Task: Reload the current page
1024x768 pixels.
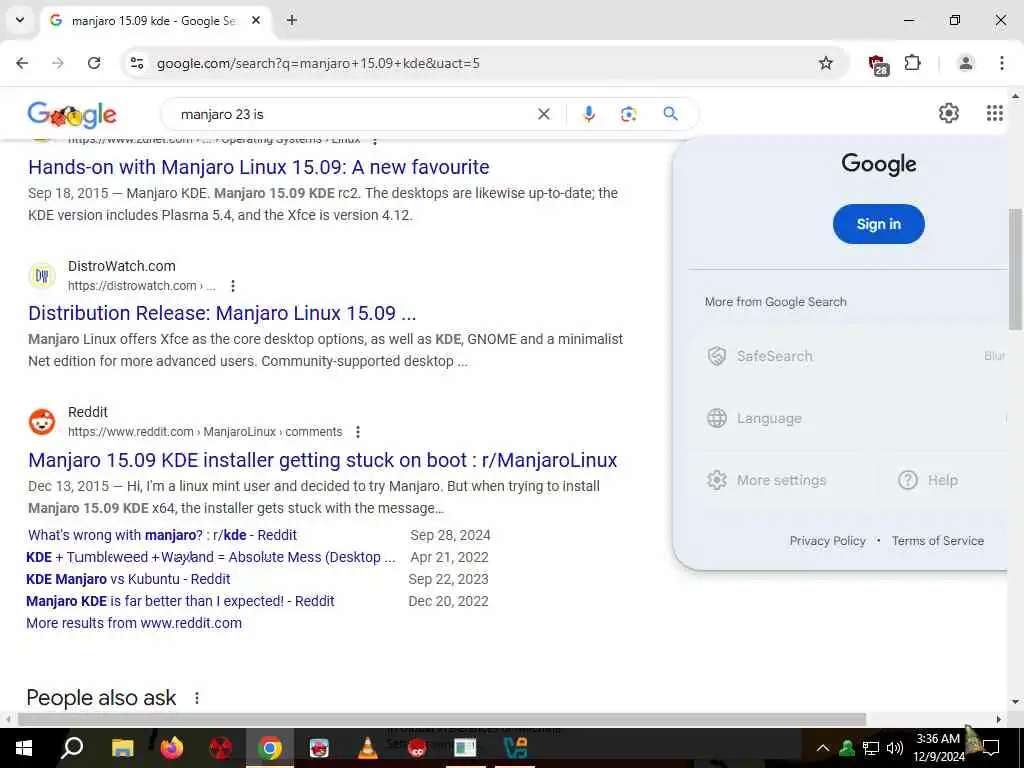Action: 94,63
